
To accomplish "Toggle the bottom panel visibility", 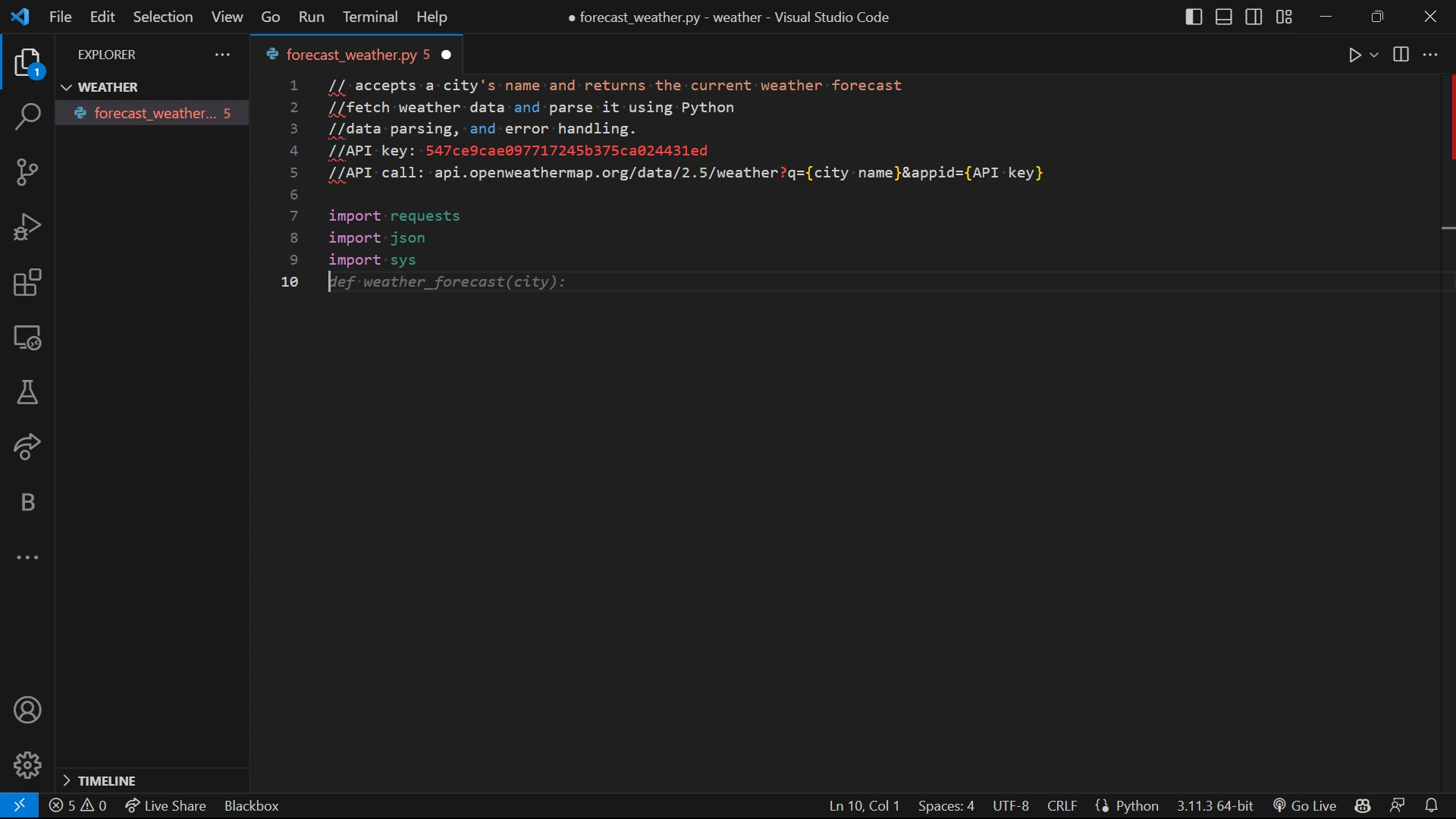I will [x=1223, y=17].
